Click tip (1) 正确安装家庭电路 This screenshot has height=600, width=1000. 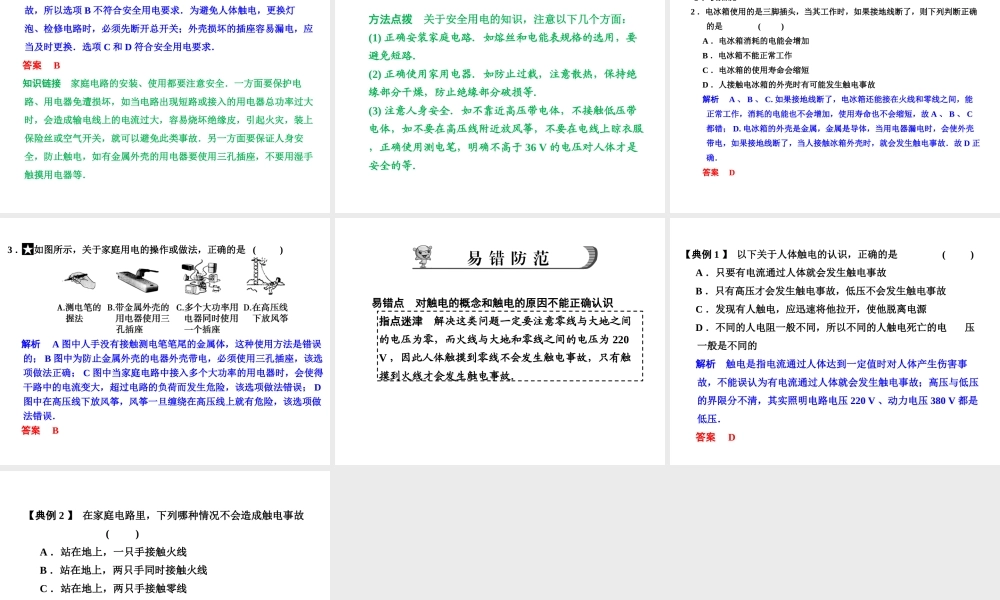pos(503,47)
